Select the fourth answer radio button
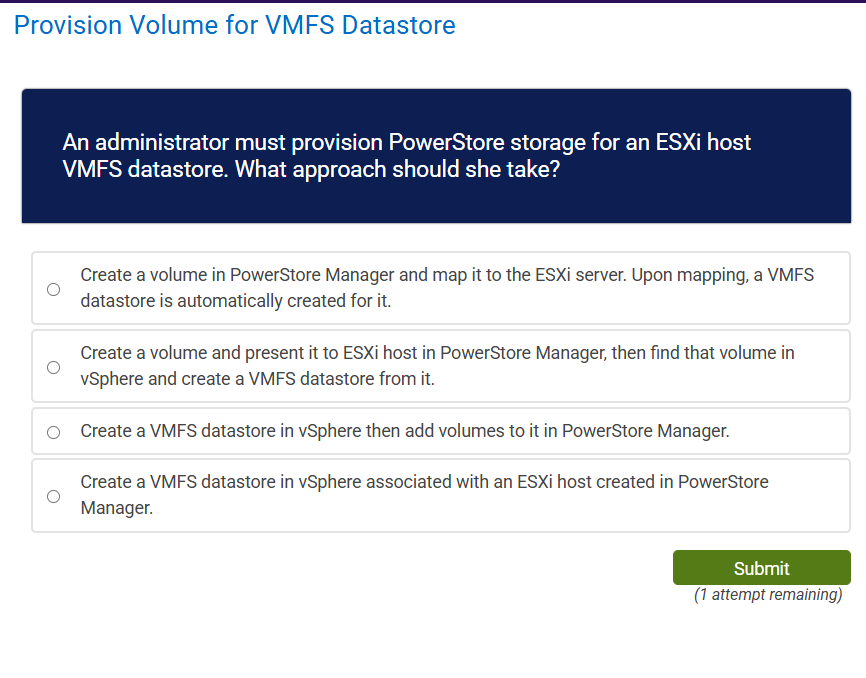Viewport: 866px width, 678px height. click(x=53, y=495)
